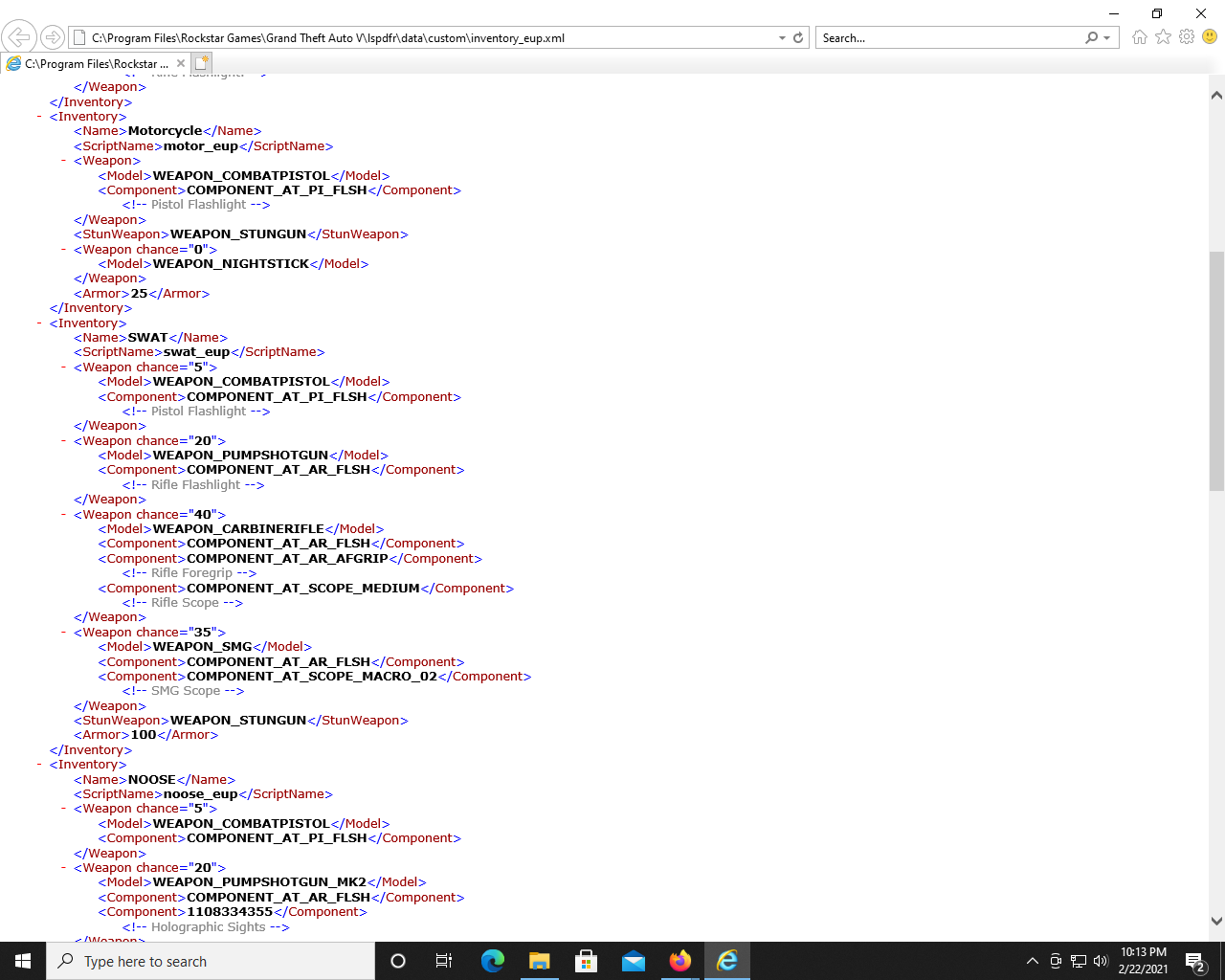Click the Holographic Sights comment

click(x=206, y=927)
